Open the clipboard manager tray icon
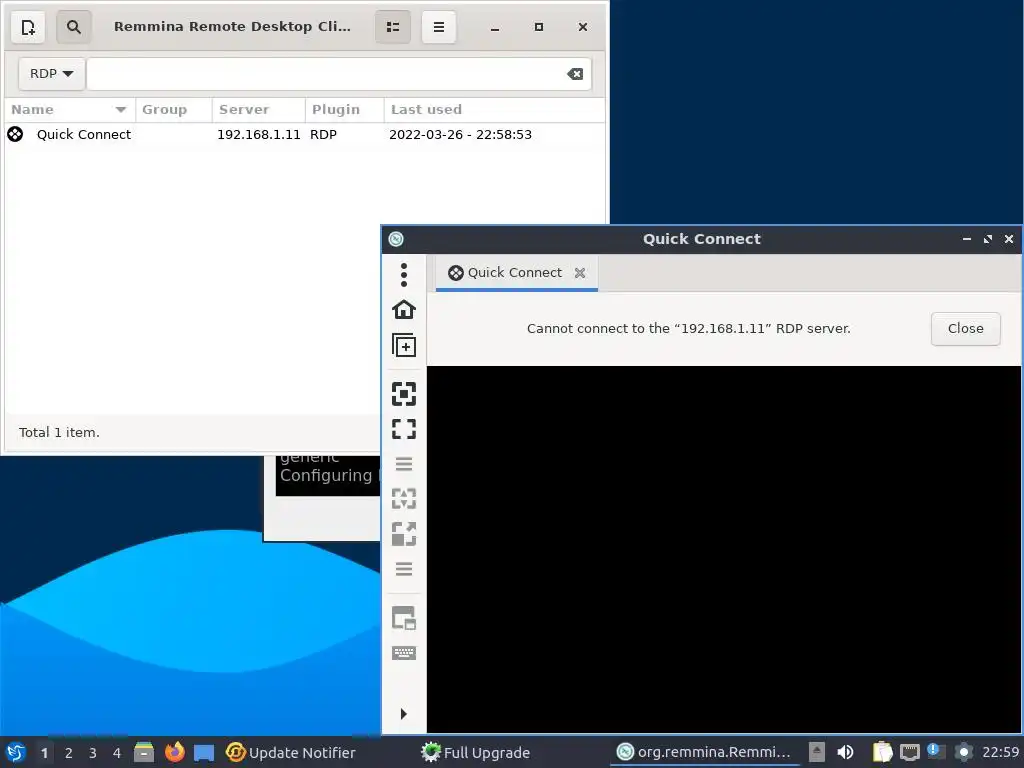 (x=882, y=752)
